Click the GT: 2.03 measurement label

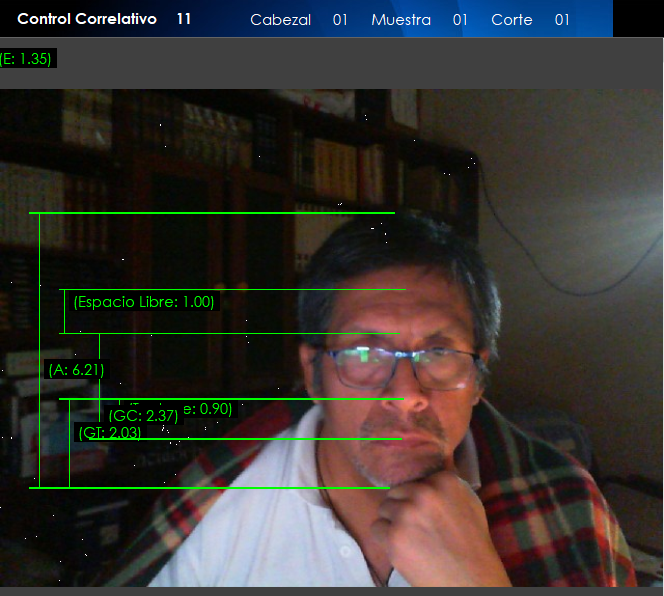coord(109,433)
